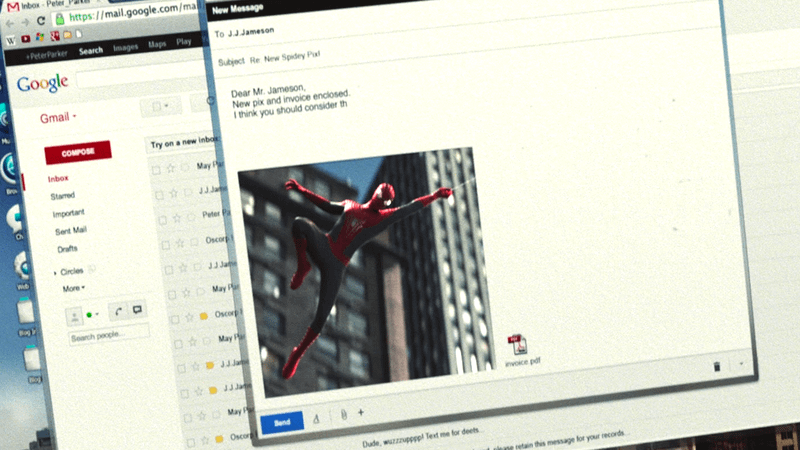Star the May Parker row under banner

(171, 168)
